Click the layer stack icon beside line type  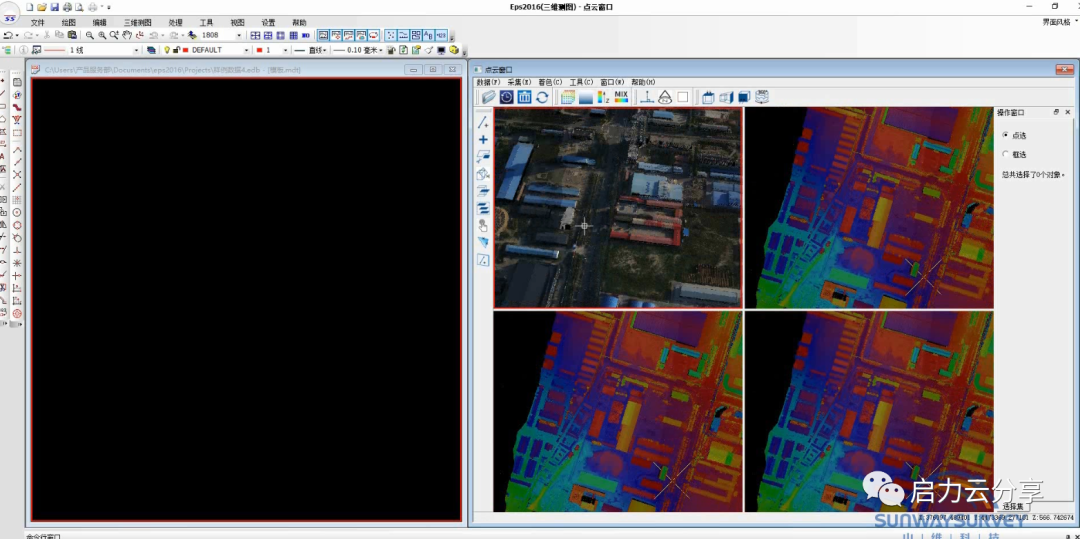[x=152, y=50]
